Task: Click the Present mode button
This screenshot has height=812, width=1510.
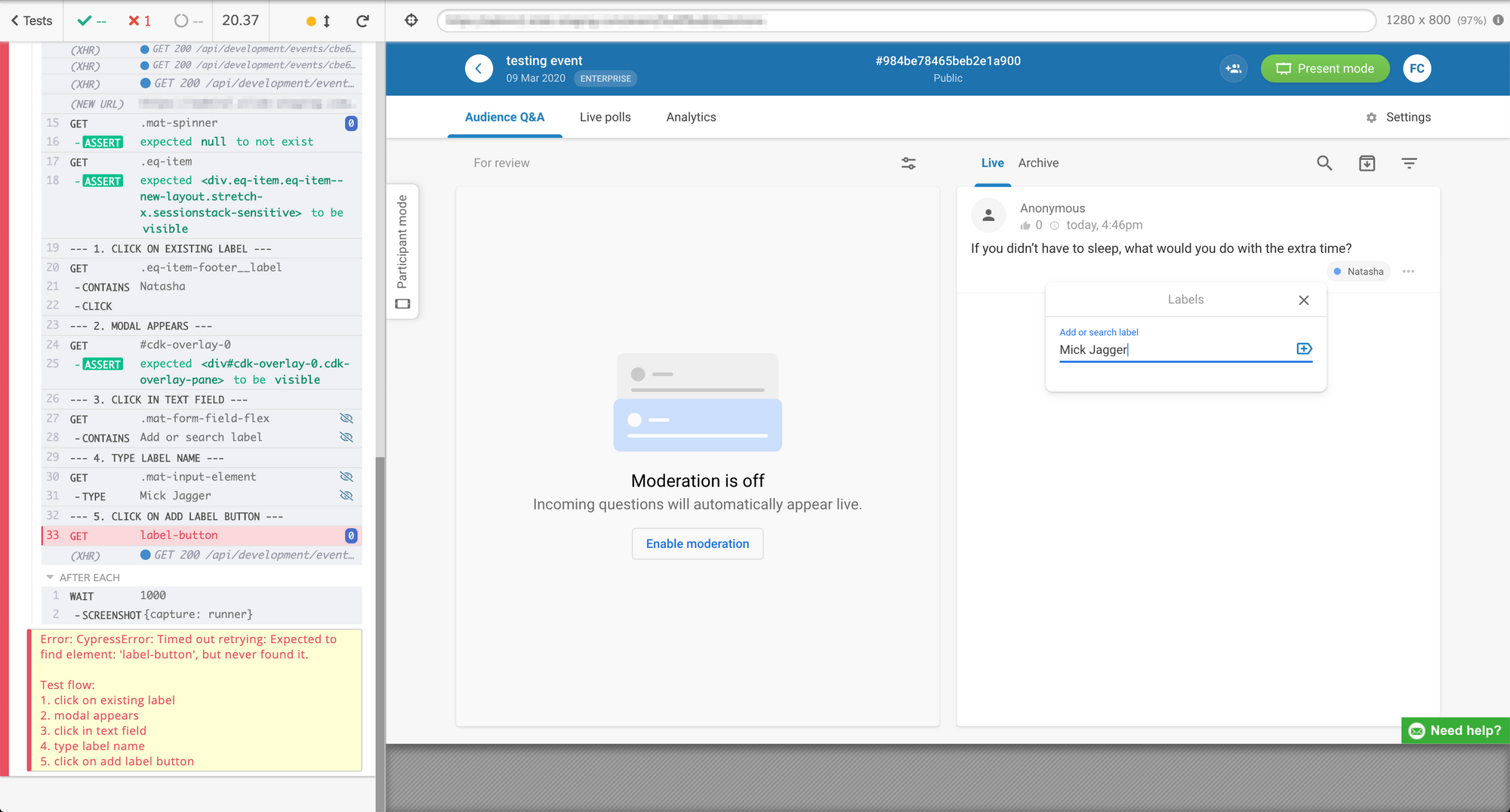Action: (x=1324, y=69)
